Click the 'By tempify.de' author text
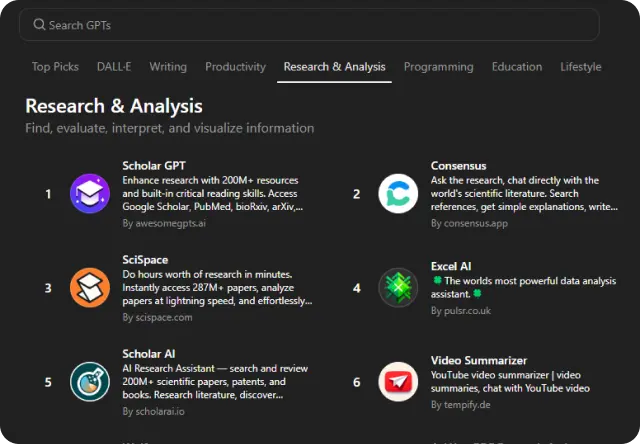The width and height of the screenshot is (640, 444). [x=460, y=405]
